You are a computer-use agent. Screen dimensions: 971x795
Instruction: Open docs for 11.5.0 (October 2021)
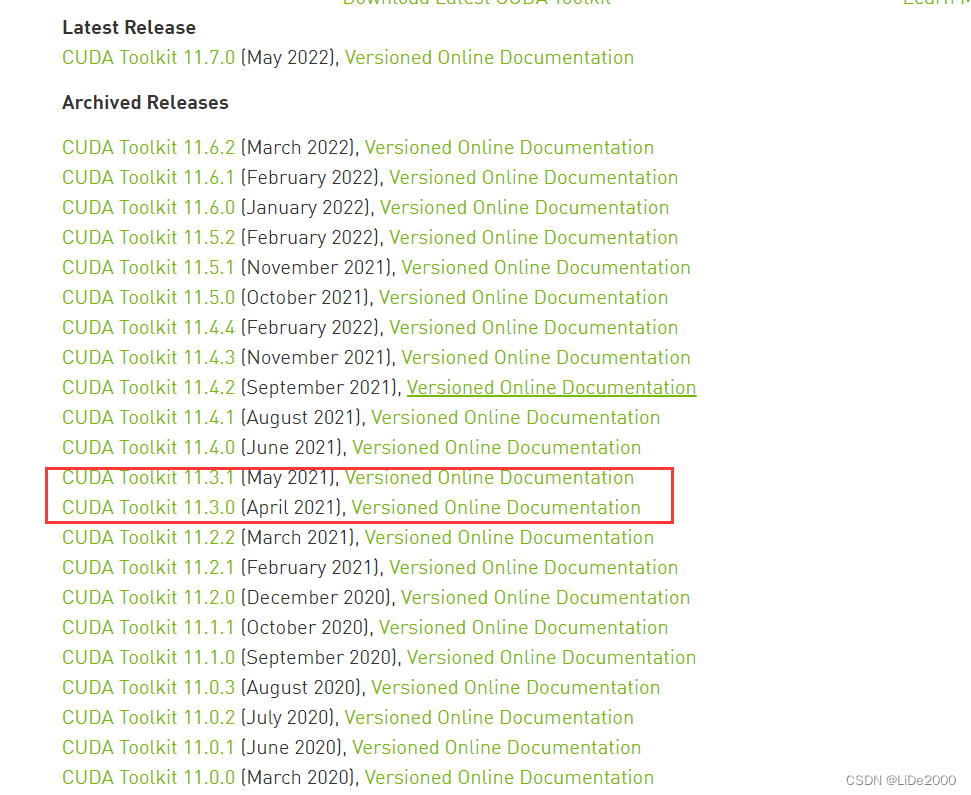(523, 298)
